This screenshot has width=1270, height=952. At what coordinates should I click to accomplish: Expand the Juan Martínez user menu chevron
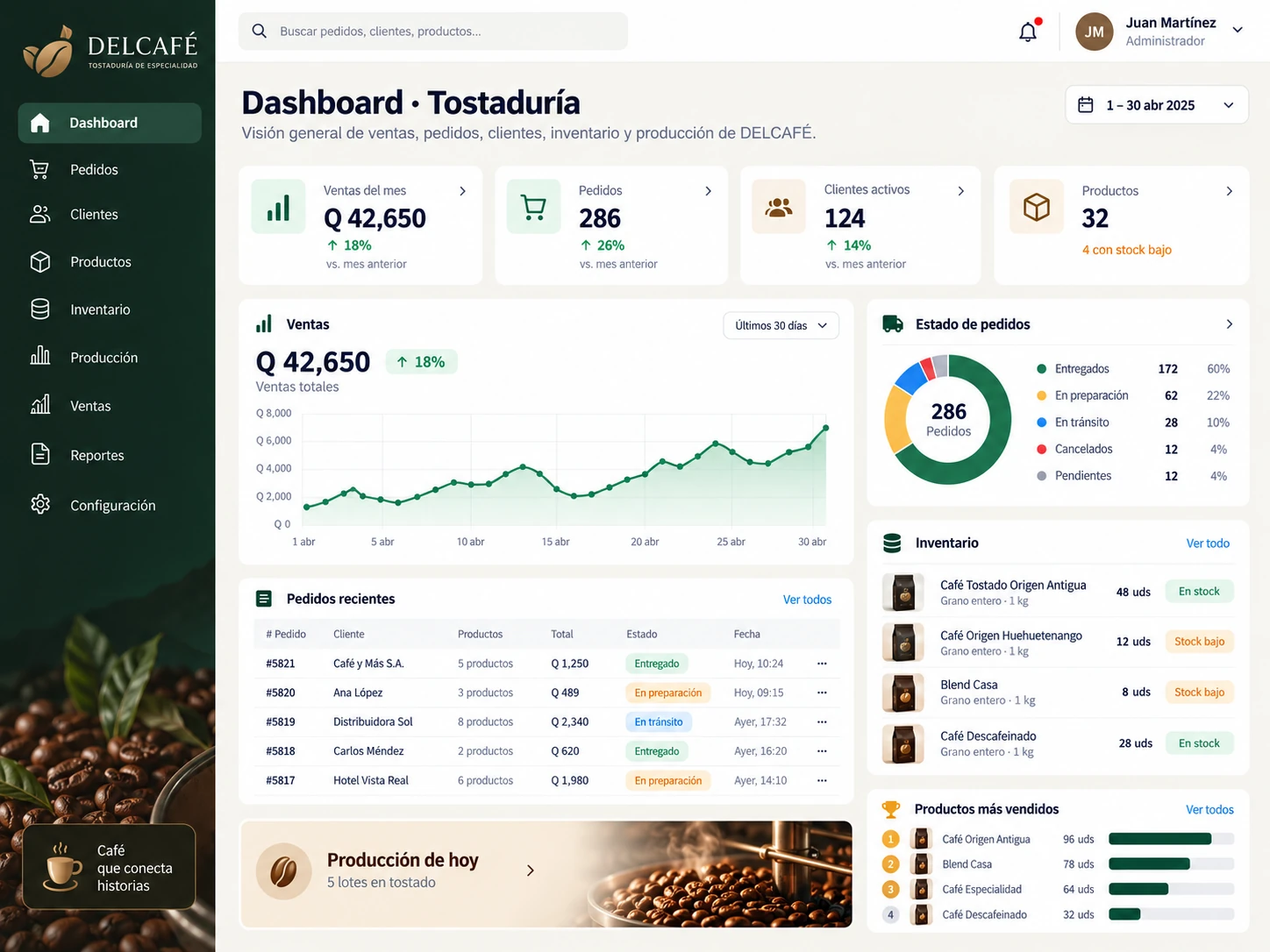(x=1238, y=30)
